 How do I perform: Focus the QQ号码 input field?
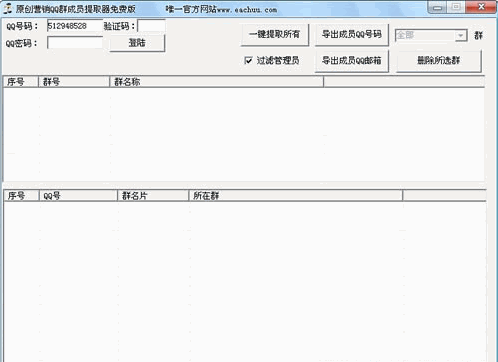[x=75, y=26]
